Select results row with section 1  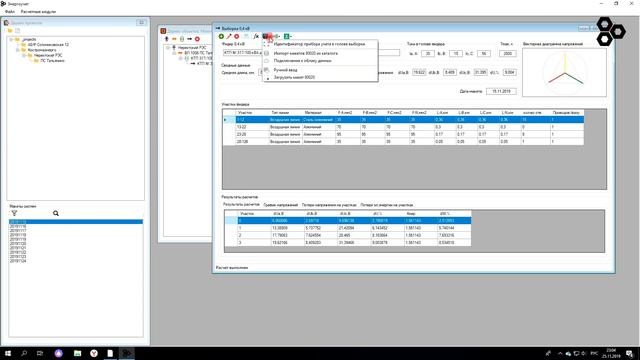point(348,228)
